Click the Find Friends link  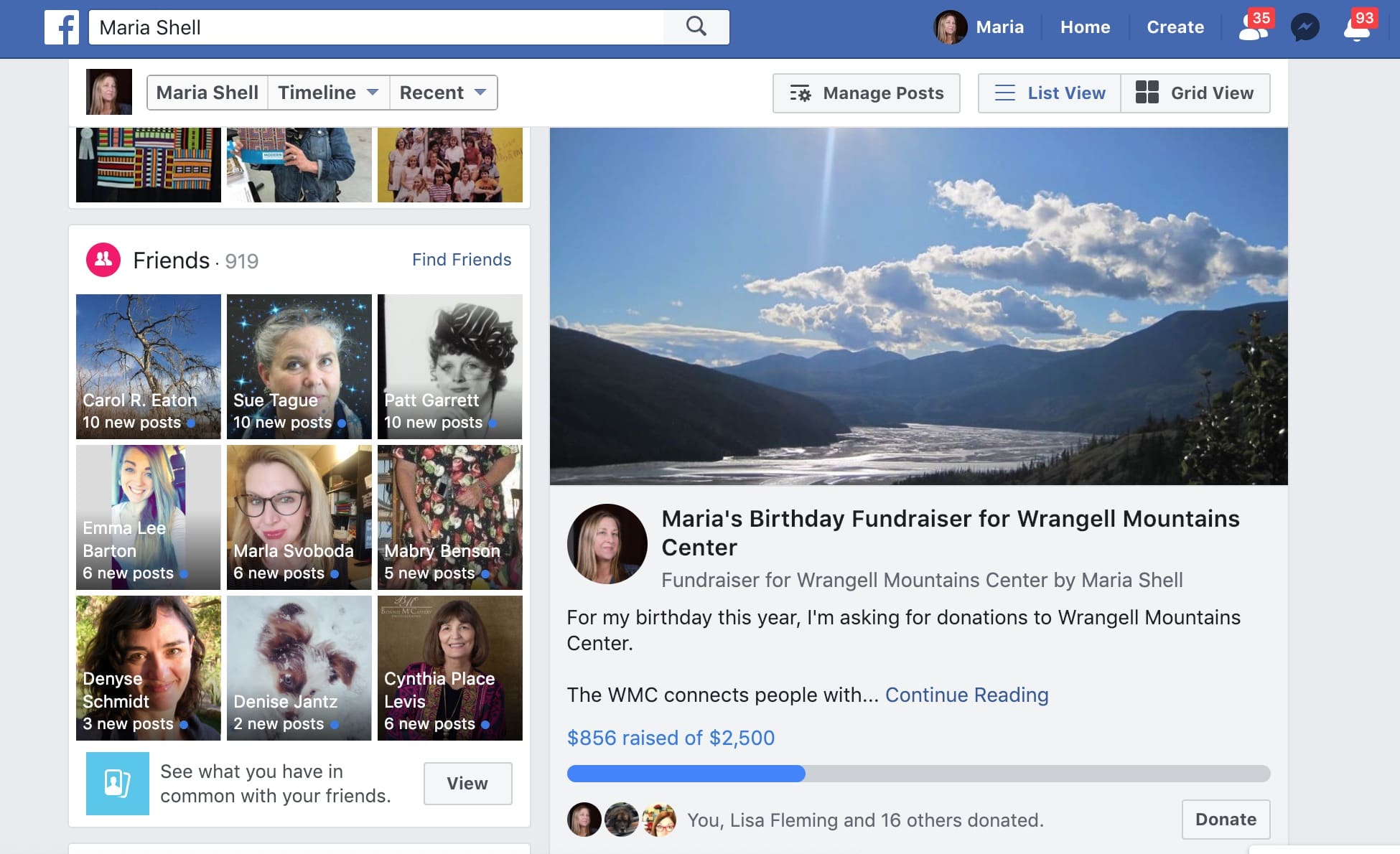[x=462, y=260]
